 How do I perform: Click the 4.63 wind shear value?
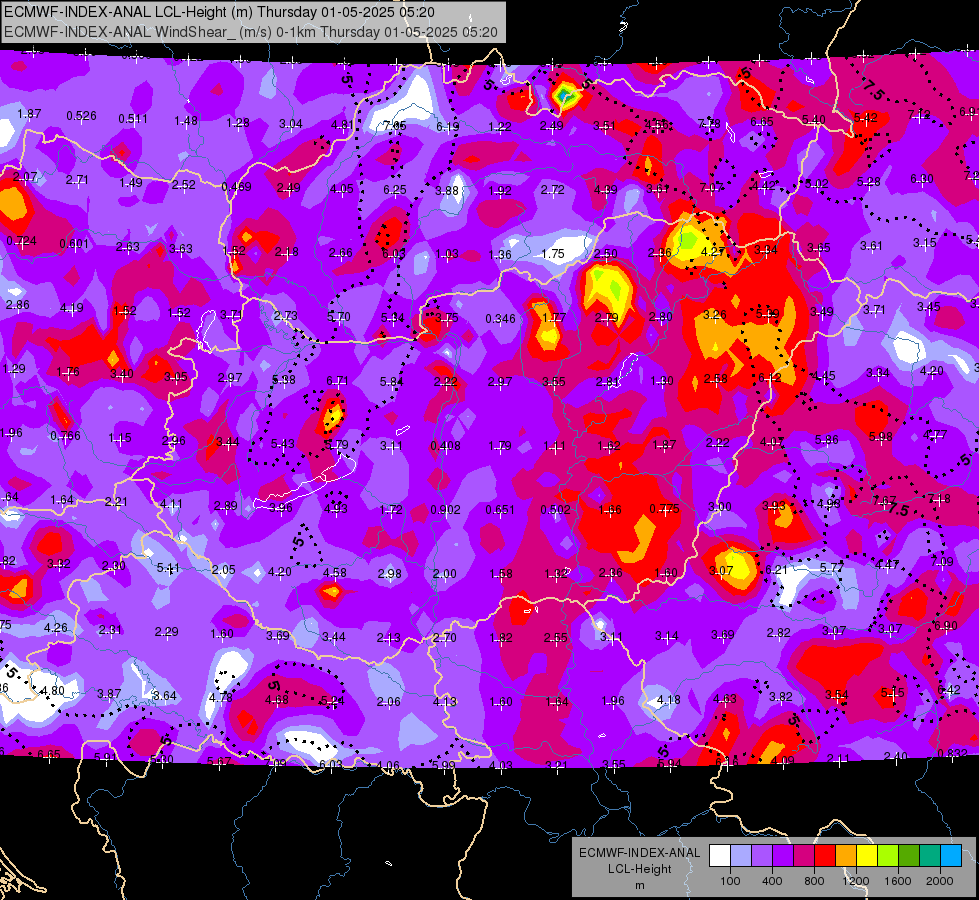pyautogui.click(x=725, y=698)
